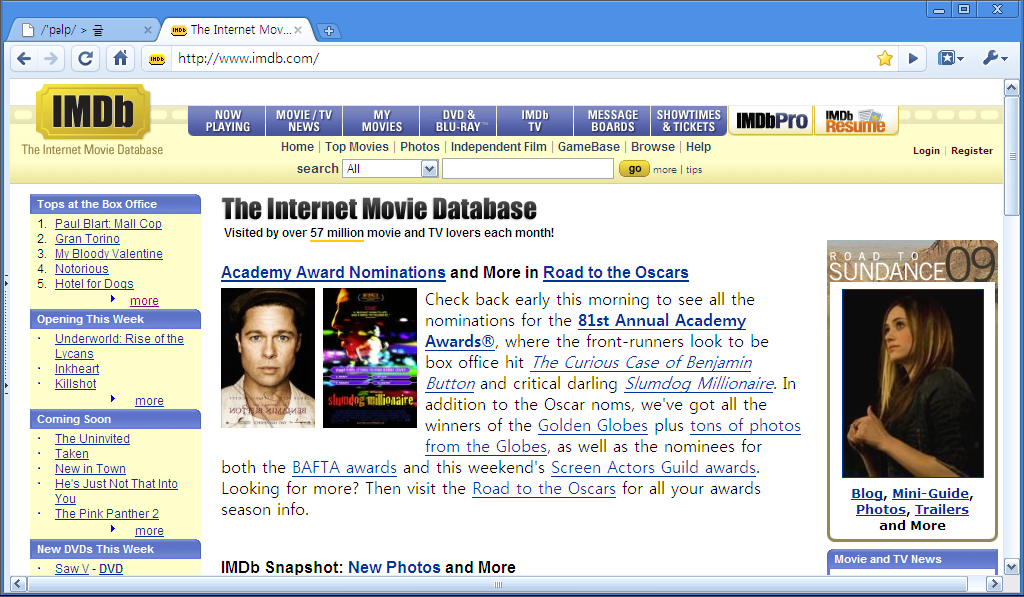Open the page menu icon
Image resolution: width=1024 pixels, height=597 pixels.
pyautogui.click(x=951, y=59)
